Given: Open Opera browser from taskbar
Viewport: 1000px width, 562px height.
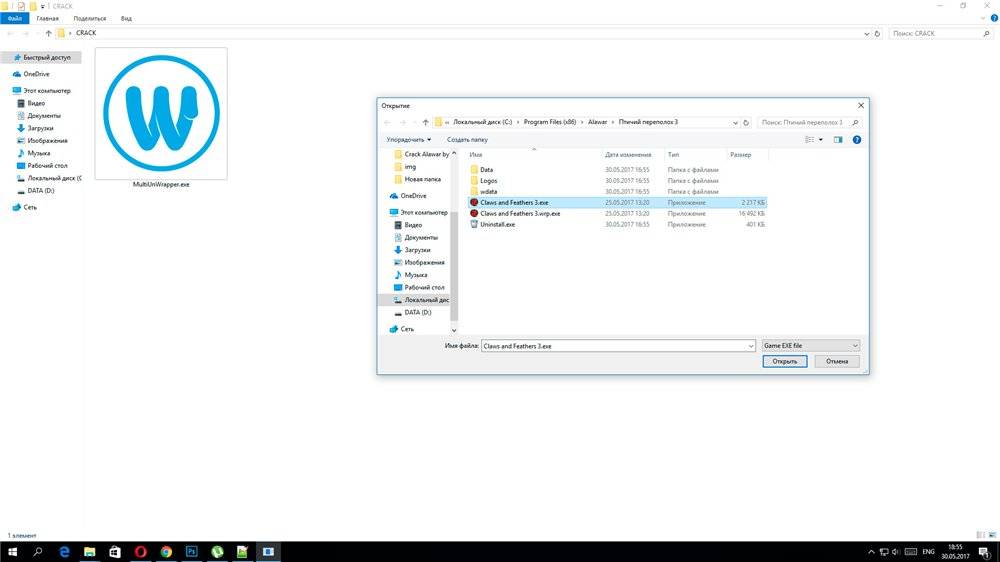Looking at the screenshot, I should [x=140, y=552].
